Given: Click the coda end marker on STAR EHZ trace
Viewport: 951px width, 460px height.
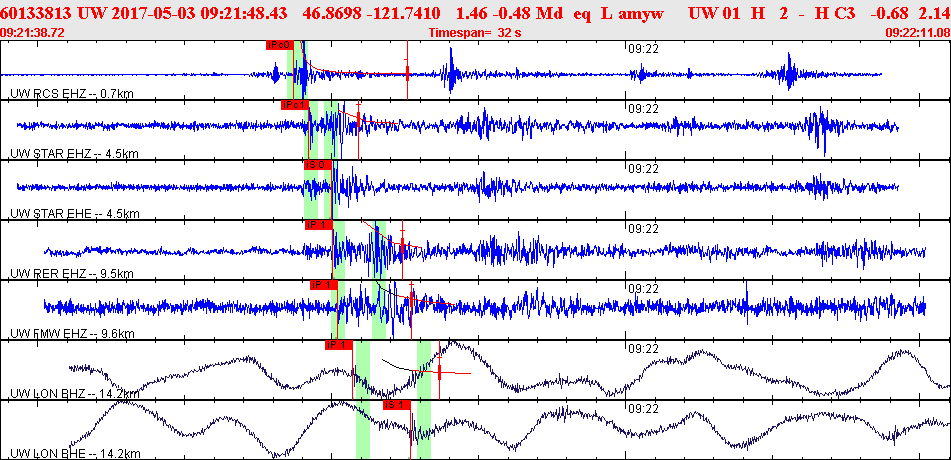Looking at the screenshot, I should [x=358, y=118].
